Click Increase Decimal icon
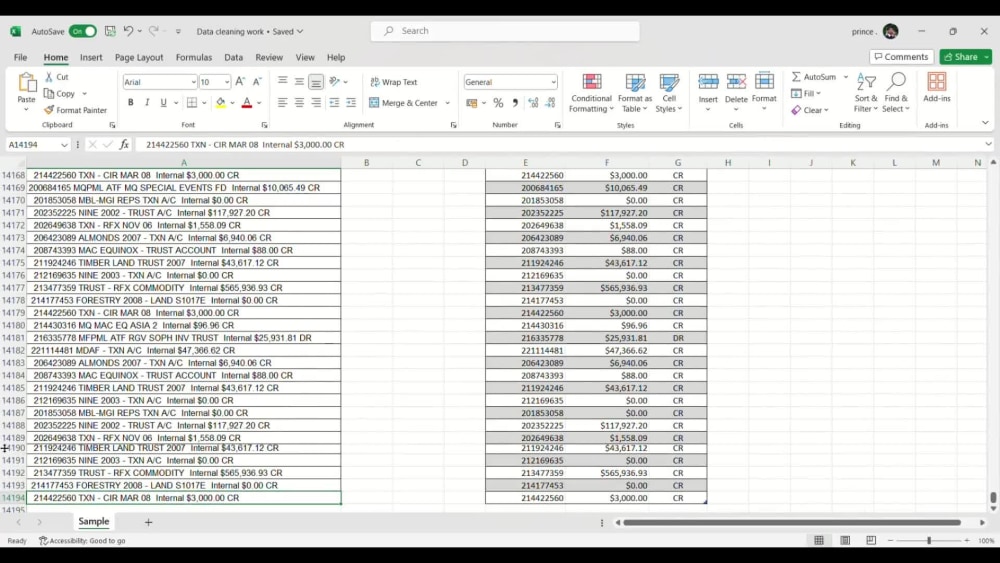The height and width of the screenshot is (563, 1000). coord(533,103)
